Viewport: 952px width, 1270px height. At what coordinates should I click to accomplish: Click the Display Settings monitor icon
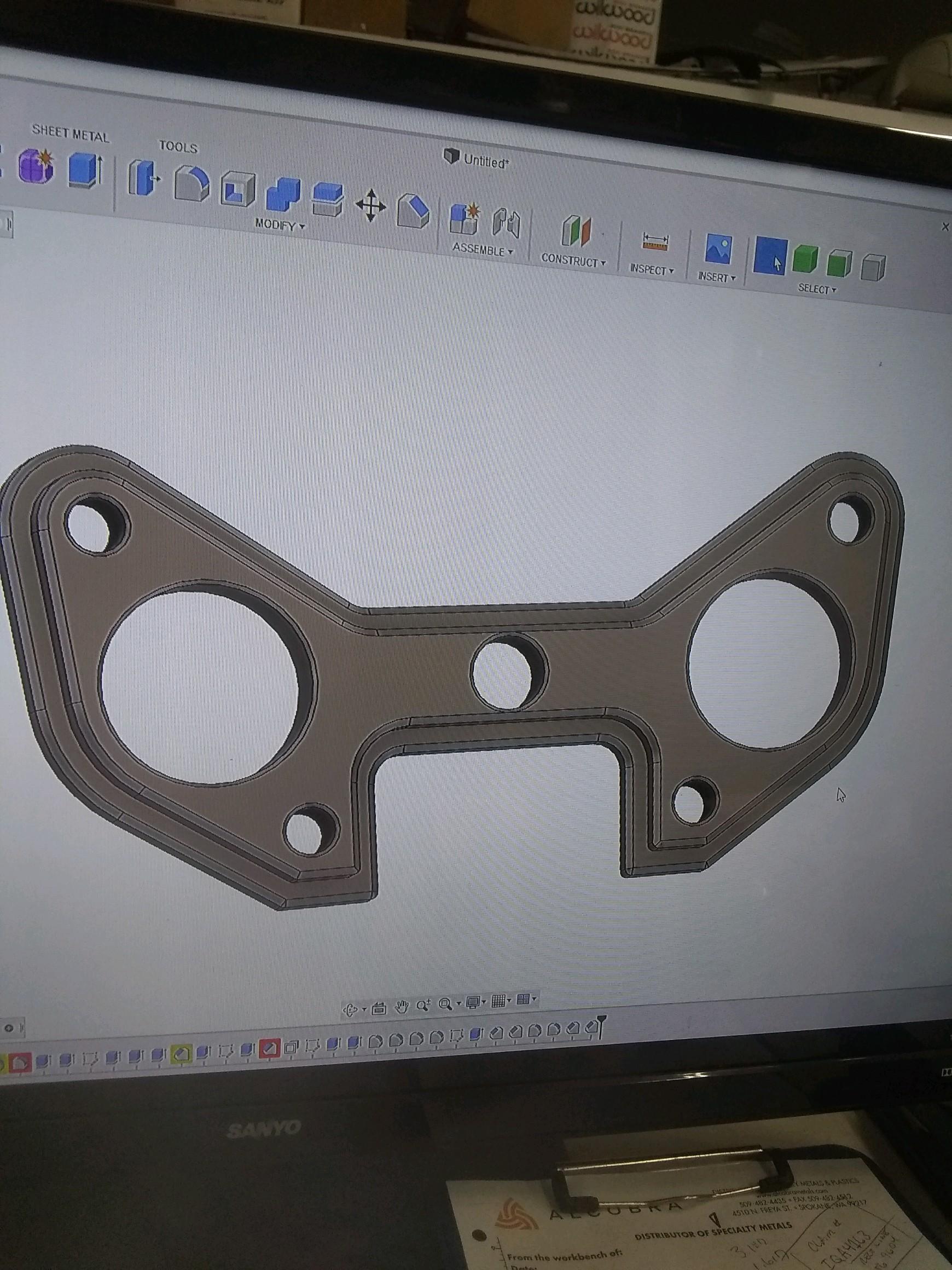(x=473, y=1002)
